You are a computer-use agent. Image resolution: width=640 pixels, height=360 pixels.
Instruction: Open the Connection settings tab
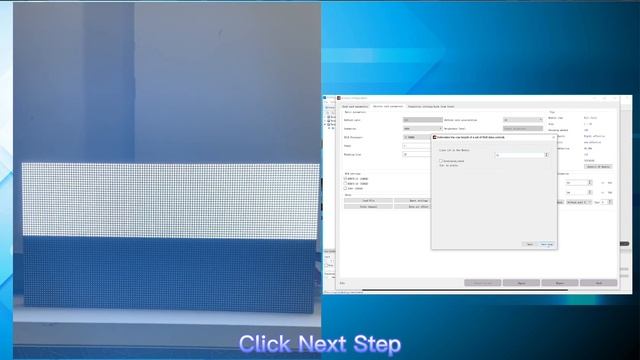tap(431, 107)
